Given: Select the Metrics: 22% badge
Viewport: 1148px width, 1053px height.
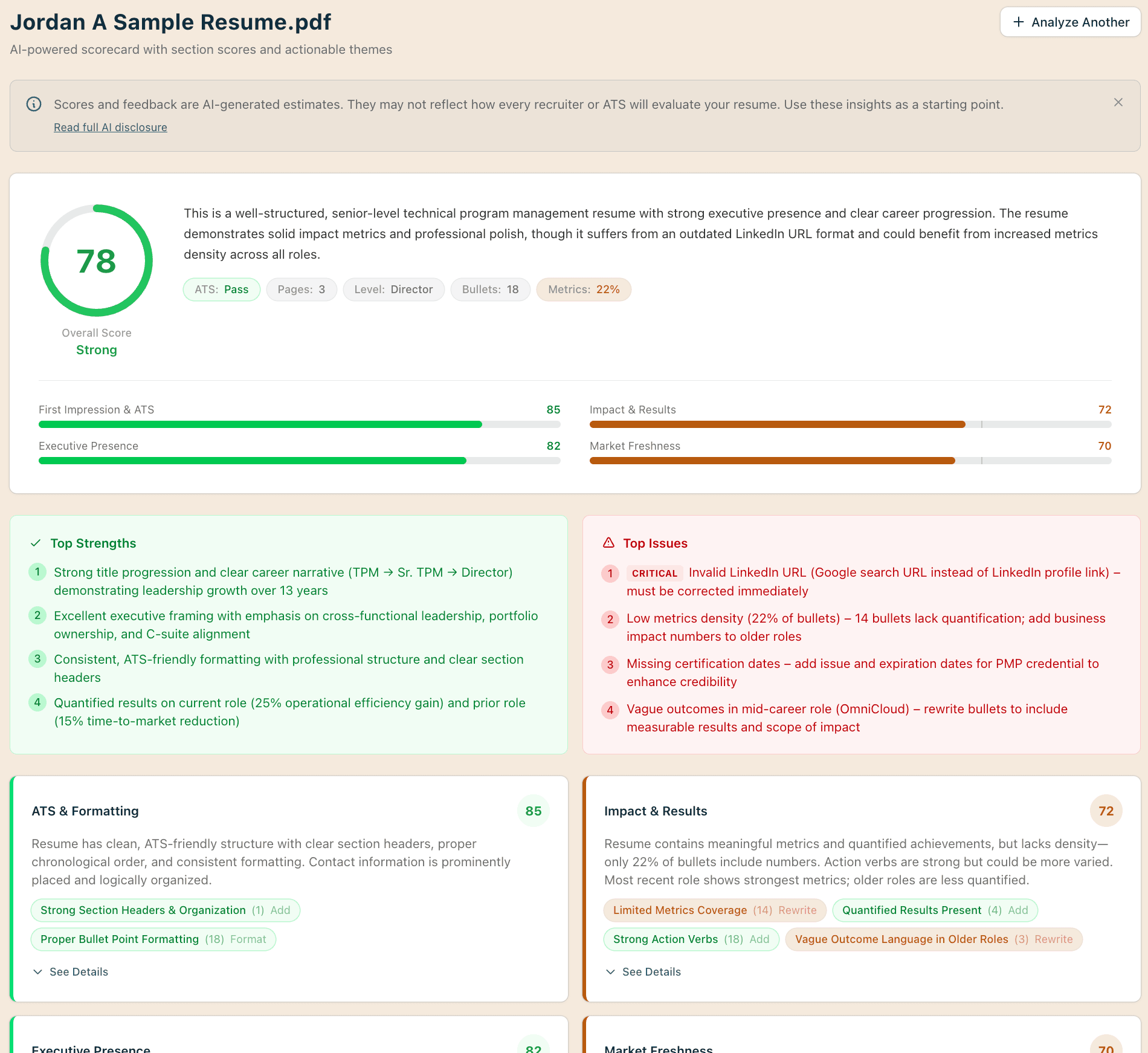Looking at the screenshot, I should [x=583, y=289].
